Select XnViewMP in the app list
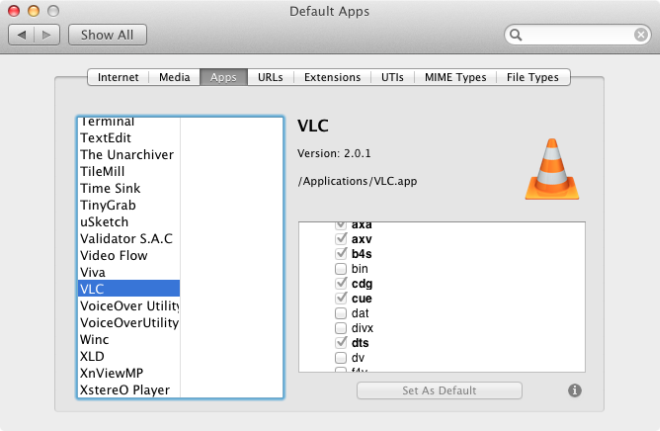 coord(129,373)
